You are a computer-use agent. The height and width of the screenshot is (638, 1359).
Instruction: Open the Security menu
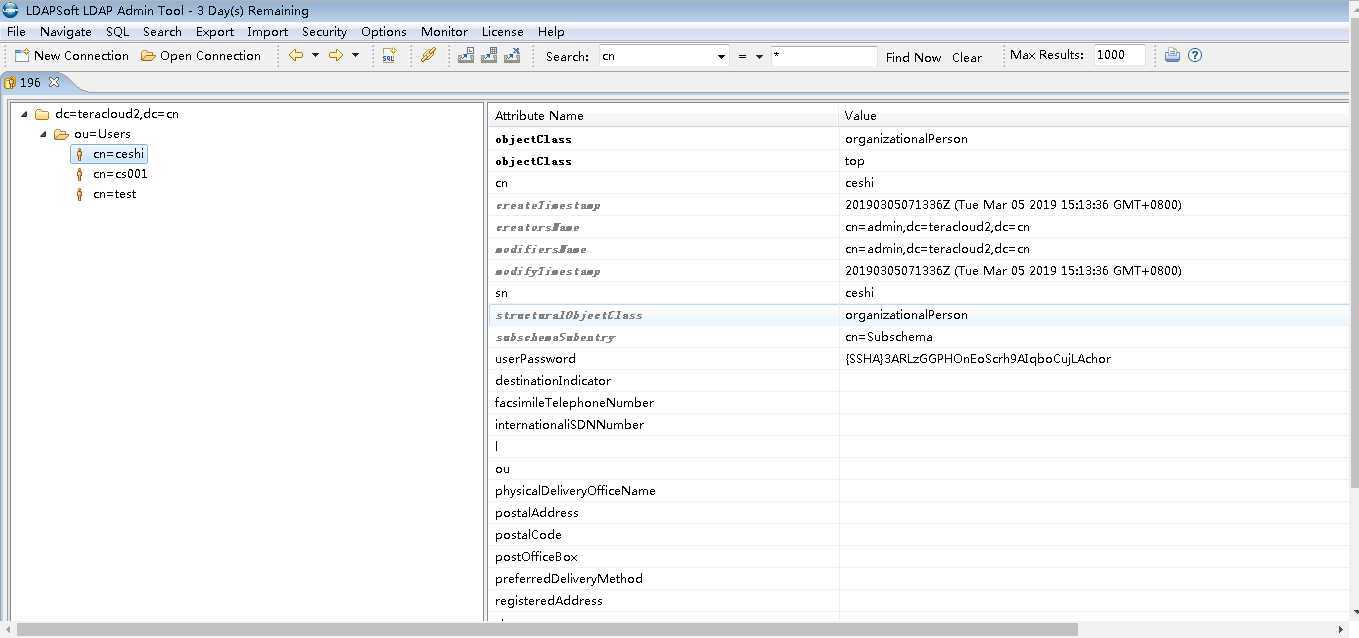(x=324, y=32)
